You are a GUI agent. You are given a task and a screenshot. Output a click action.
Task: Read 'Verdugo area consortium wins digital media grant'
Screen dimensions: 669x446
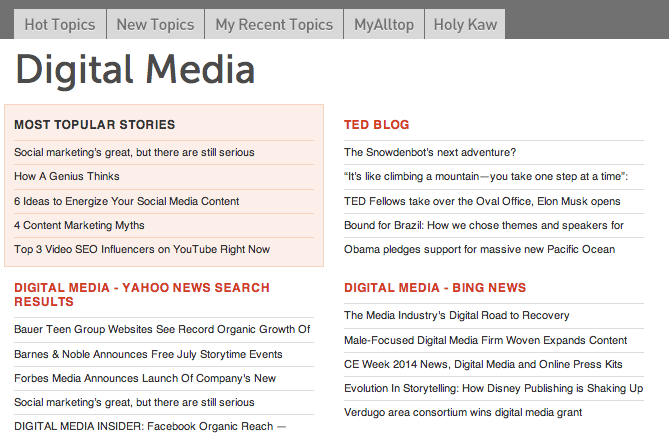[x=463, y=412]
